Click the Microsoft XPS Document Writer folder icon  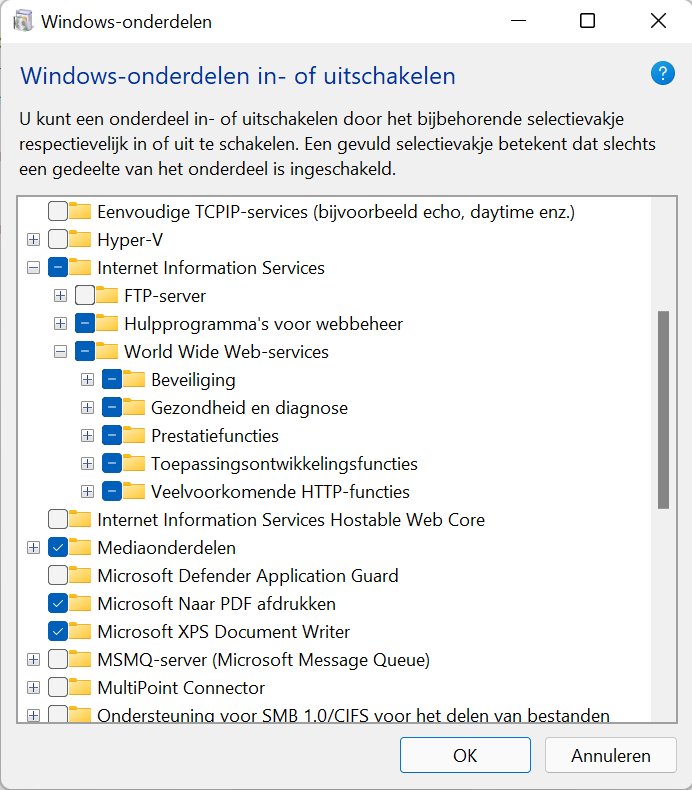click(80, 631)
